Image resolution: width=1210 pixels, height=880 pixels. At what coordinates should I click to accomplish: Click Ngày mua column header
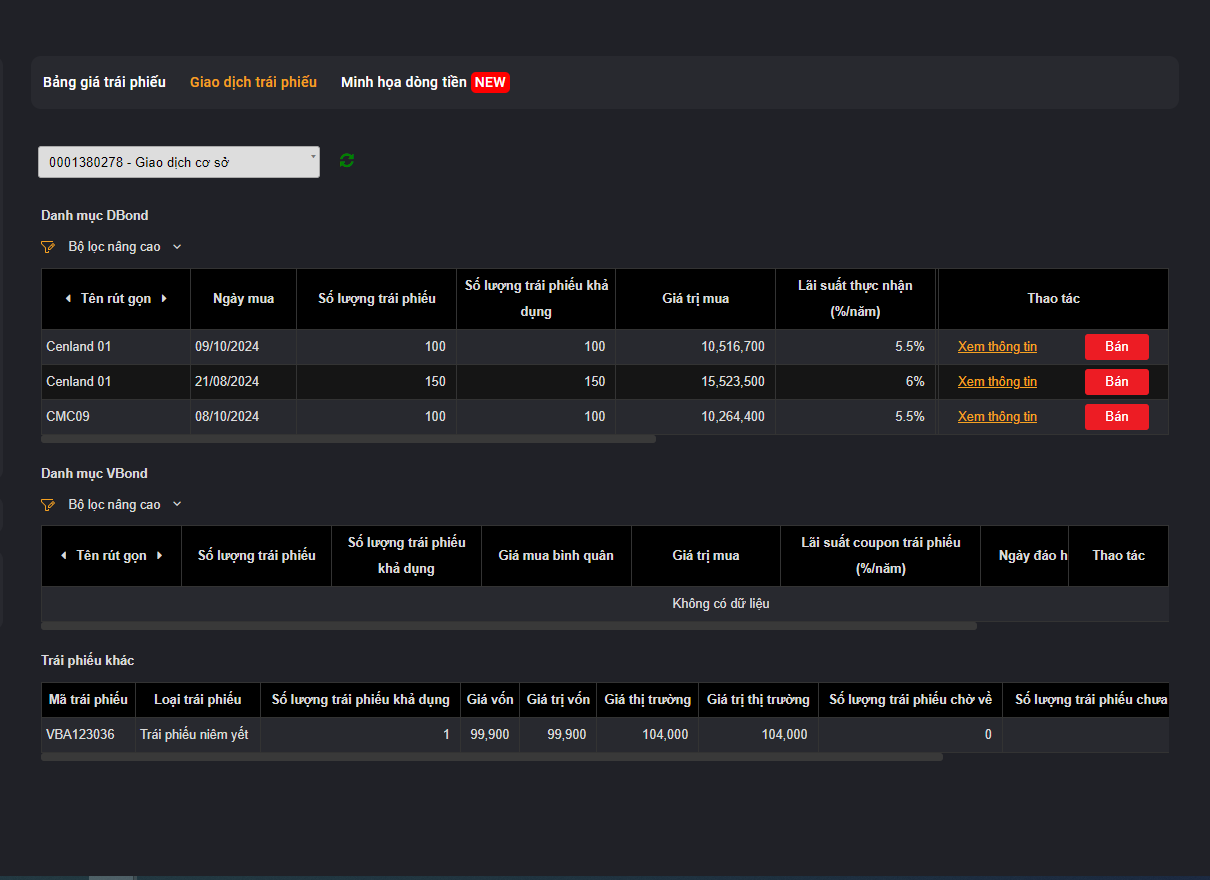pyautogui.click(x=243, y=299)
